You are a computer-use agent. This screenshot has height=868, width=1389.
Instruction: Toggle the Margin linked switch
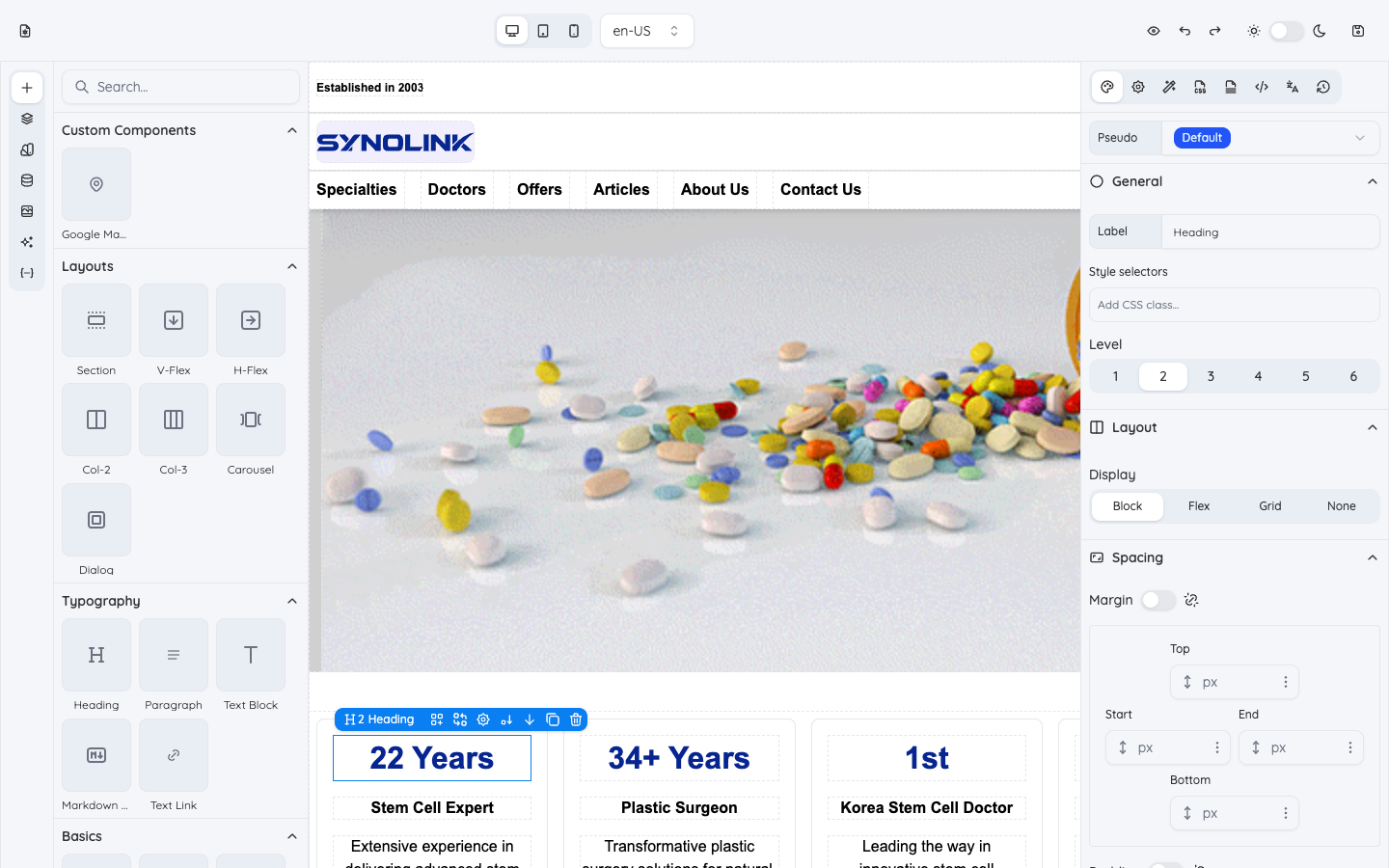[1158, 600]
